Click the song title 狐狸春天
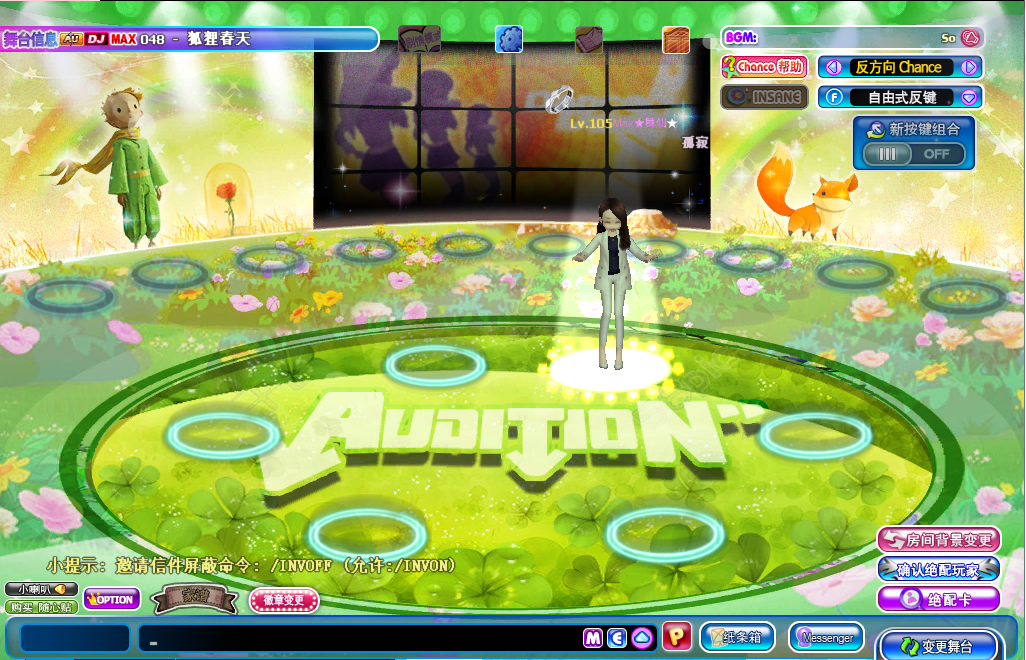 point(219,39)
